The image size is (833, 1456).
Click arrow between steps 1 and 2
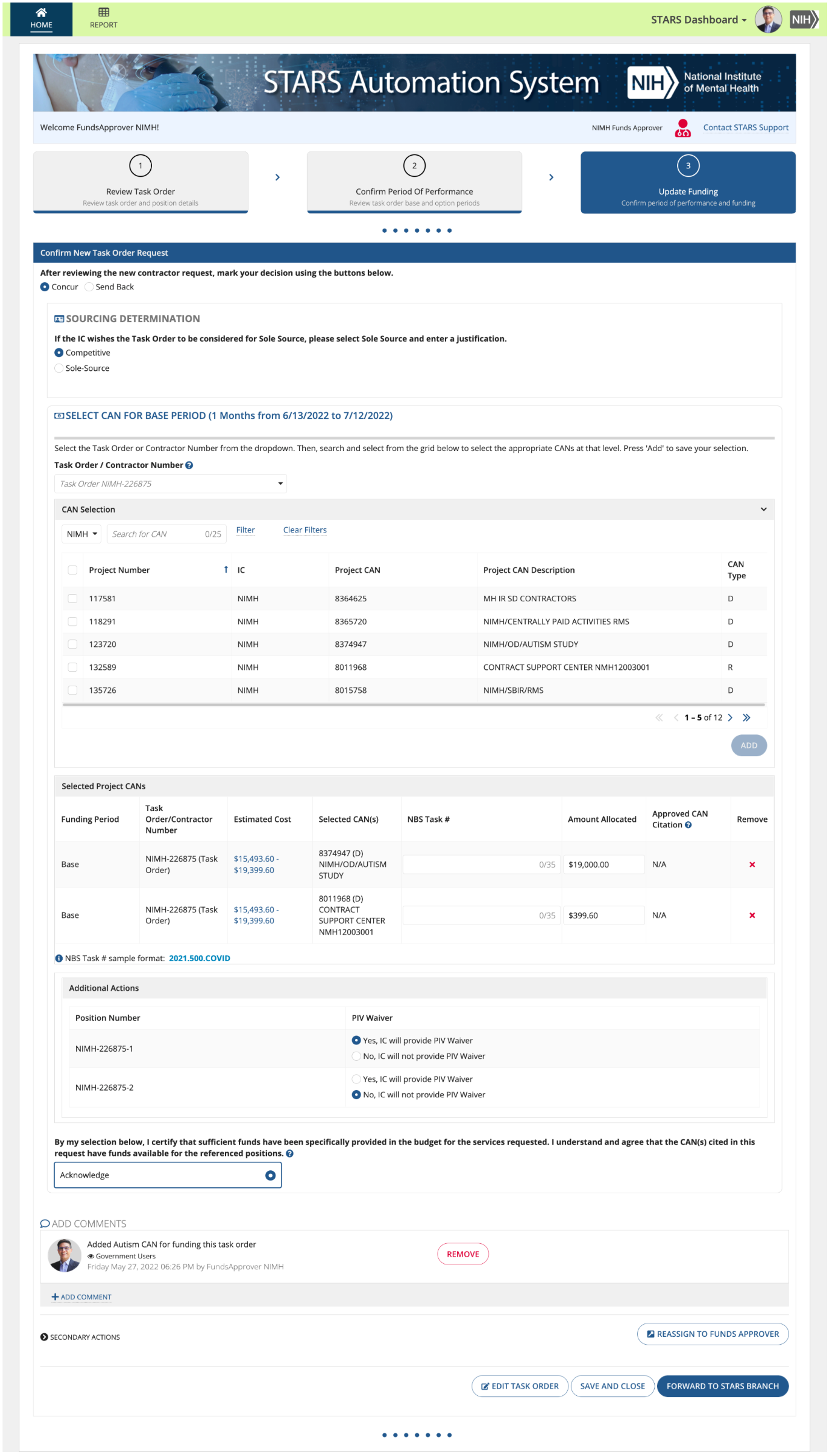coord(277,177)
